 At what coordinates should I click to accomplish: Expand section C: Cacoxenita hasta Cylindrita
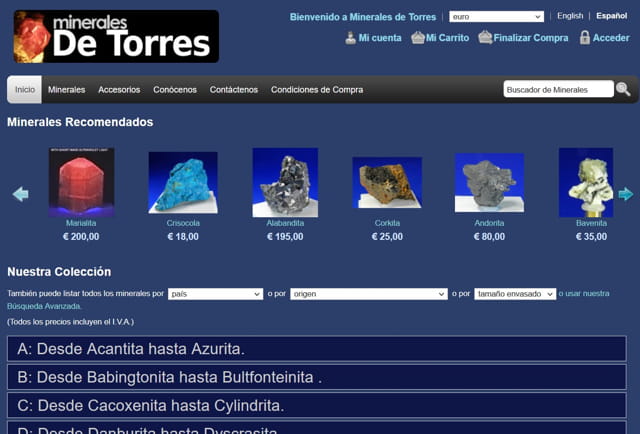coord(316,405)
